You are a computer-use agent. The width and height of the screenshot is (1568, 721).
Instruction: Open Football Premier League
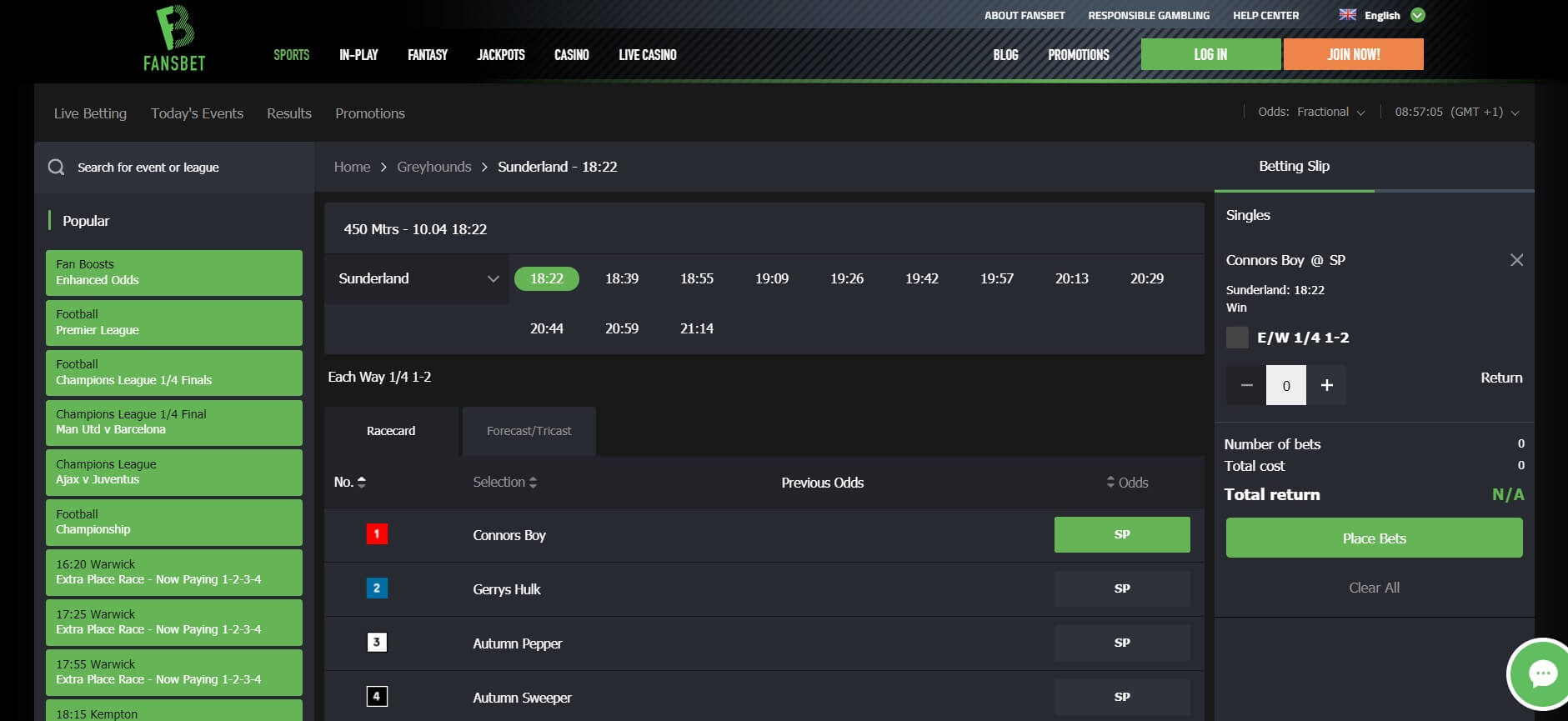(174, 323)
